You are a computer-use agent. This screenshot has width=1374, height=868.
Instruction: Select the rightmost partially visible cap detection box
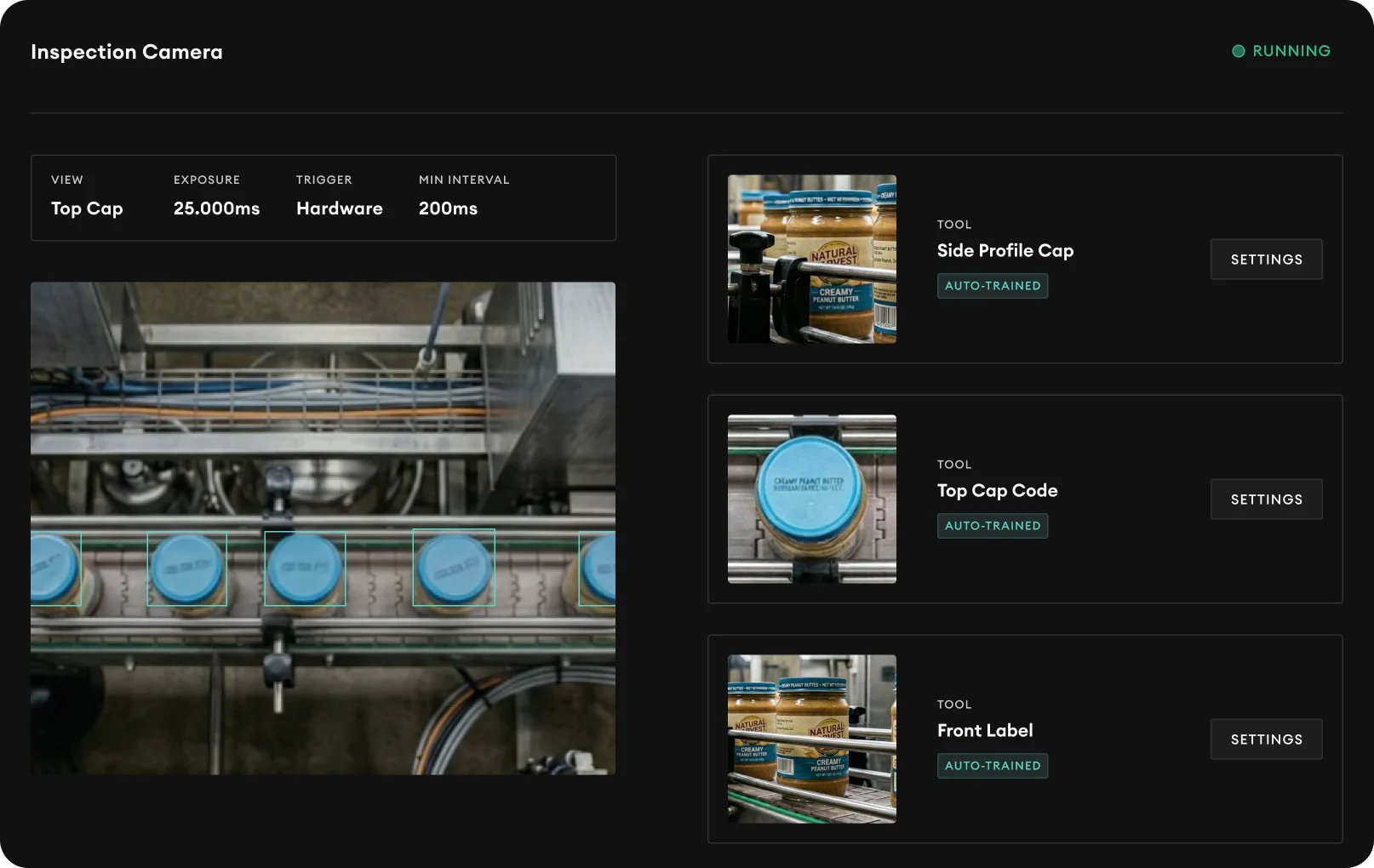pyautogui.click(x=598, y=569)
